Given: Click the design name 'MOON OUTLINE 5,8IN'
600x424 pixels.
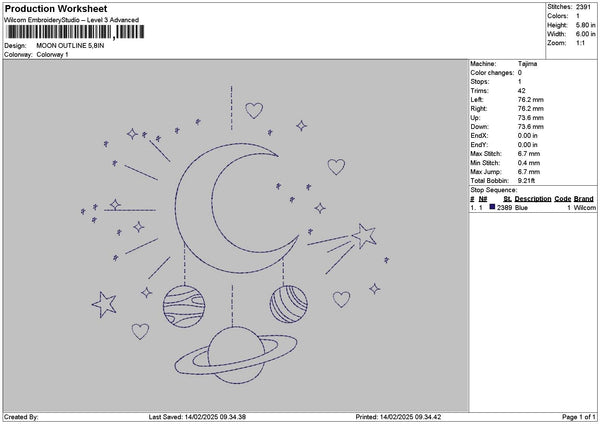Looking at the screenshot, I should 70,46.
